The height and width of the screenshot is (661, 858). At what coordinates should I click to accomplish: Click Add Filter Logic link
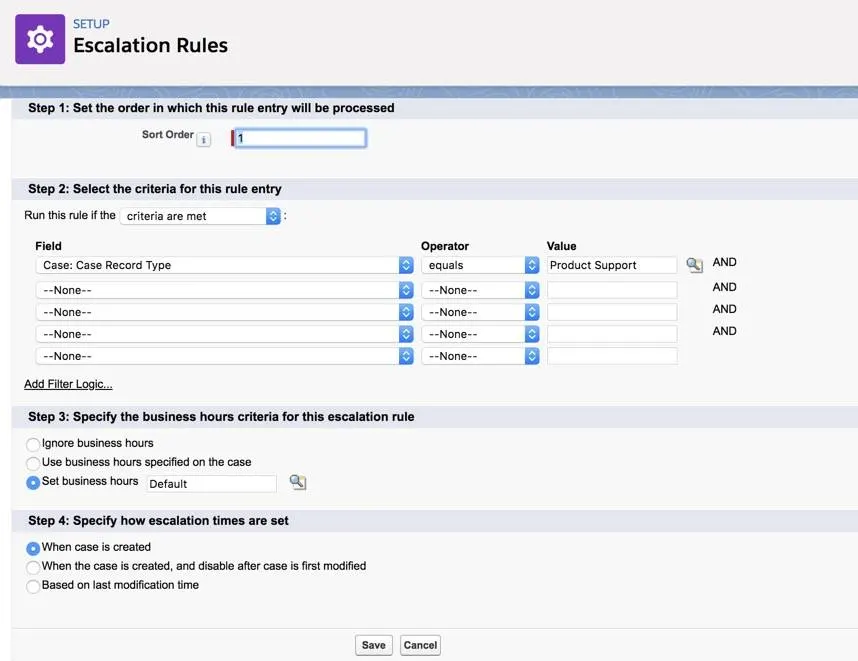68,384
